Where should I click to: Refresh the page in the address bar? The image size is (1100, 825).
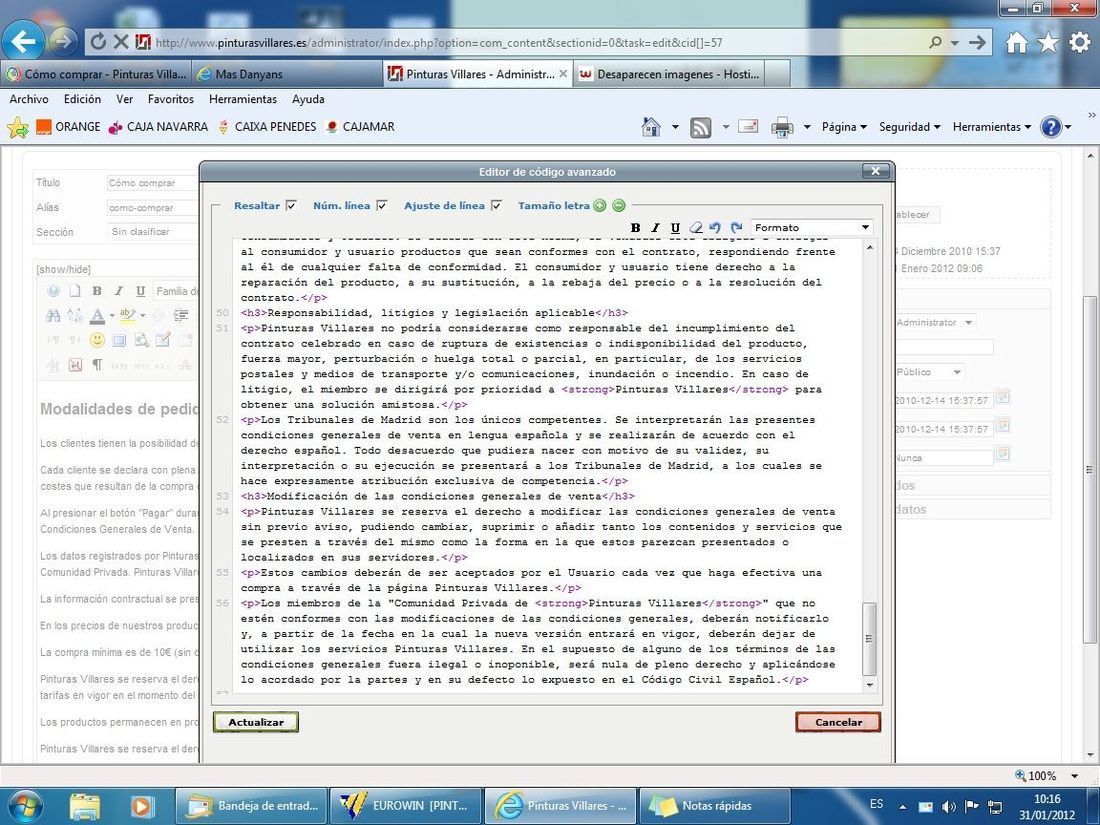pos(98,42)
